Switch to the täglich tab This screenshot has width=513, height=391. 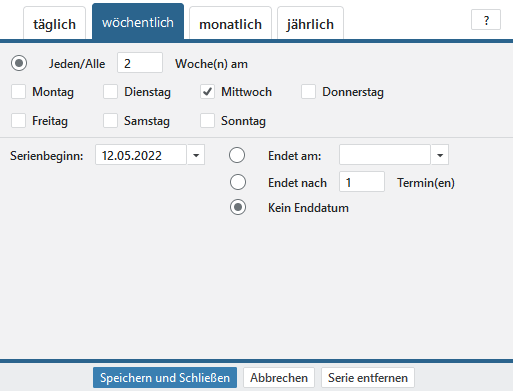[x=54, y=23]
